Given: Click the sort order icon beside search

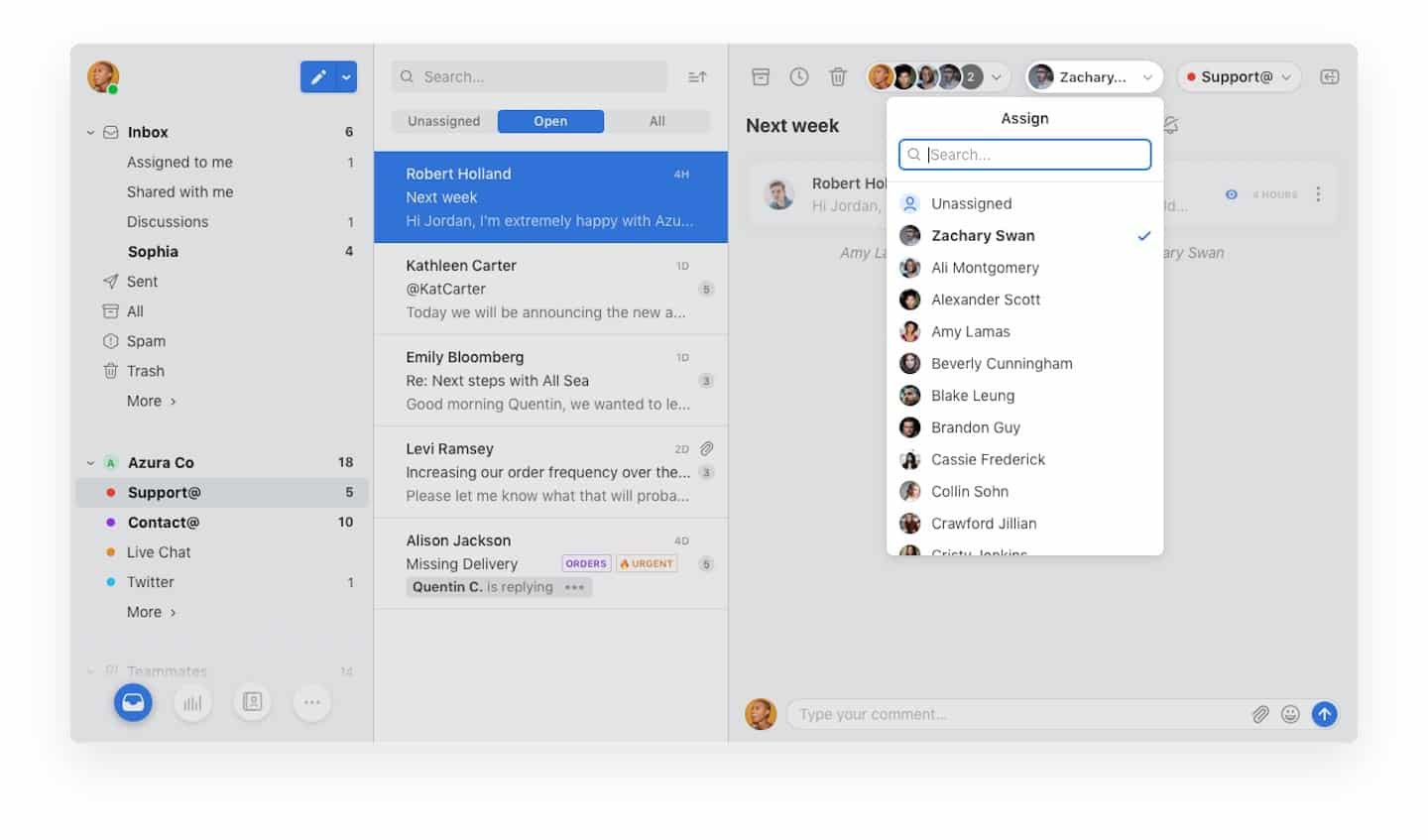Looking at the screenshot, I should tap(697, 76).
